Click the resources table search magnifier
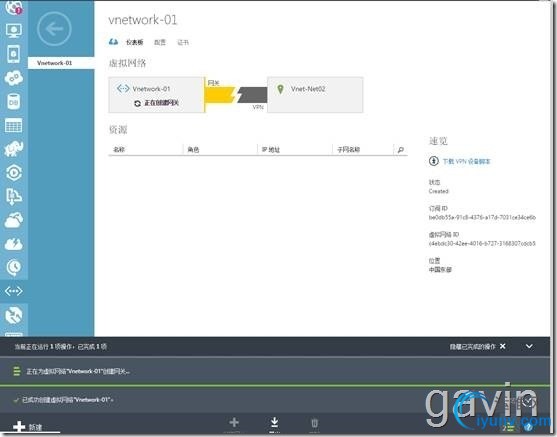 (401, 150)
